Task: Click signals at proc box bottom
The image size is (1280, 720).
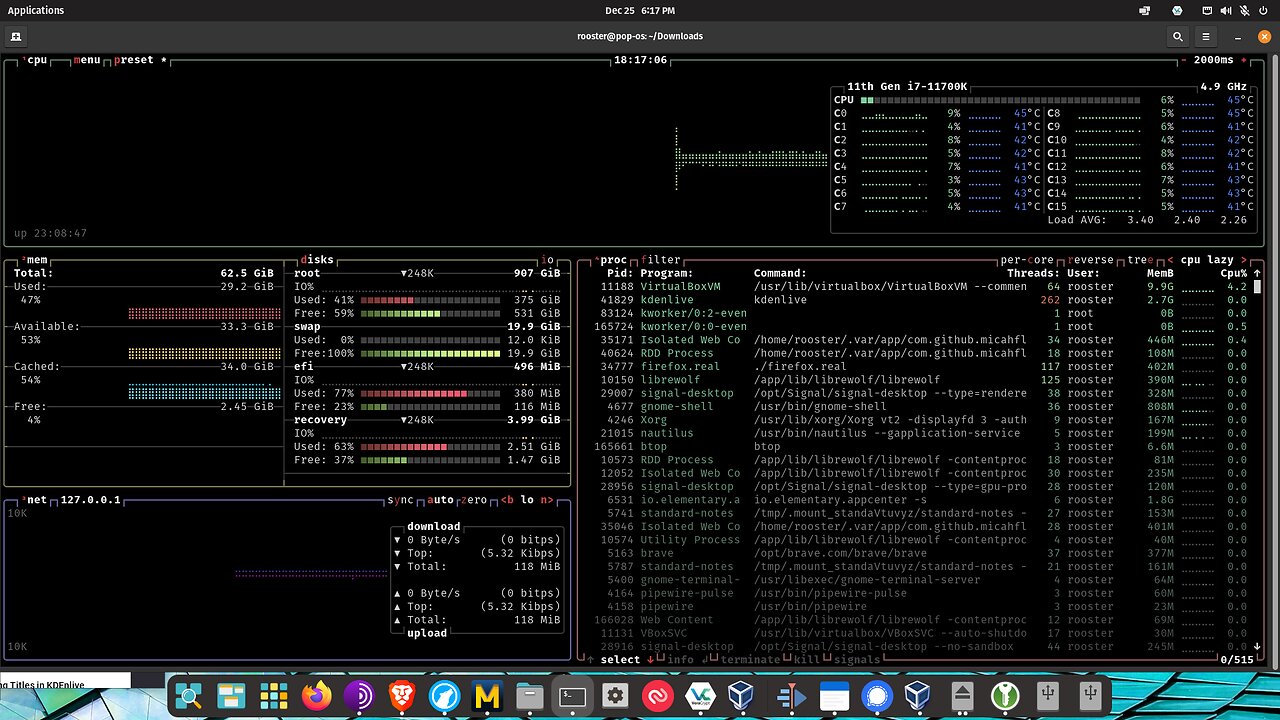Action: coord(857,660)
